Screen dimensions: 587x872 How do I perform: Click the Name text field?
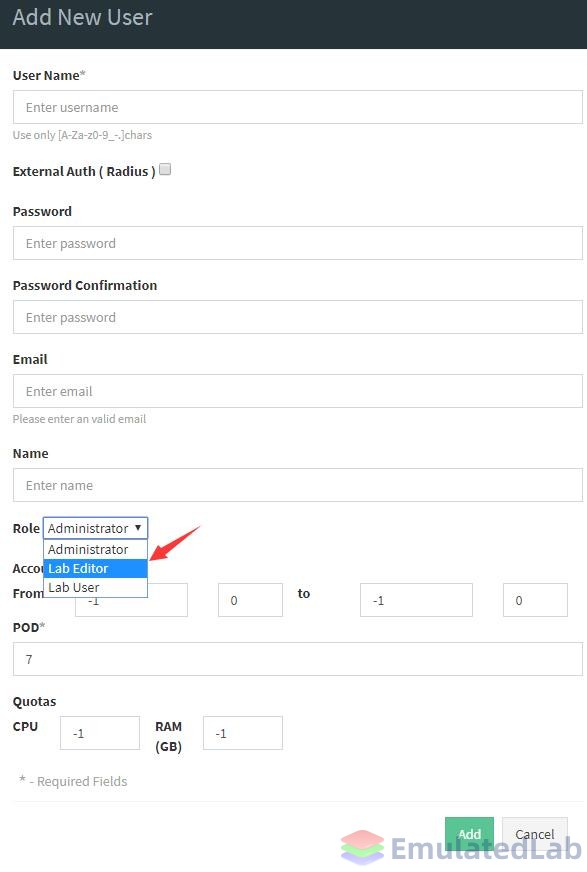click(297, 485)
